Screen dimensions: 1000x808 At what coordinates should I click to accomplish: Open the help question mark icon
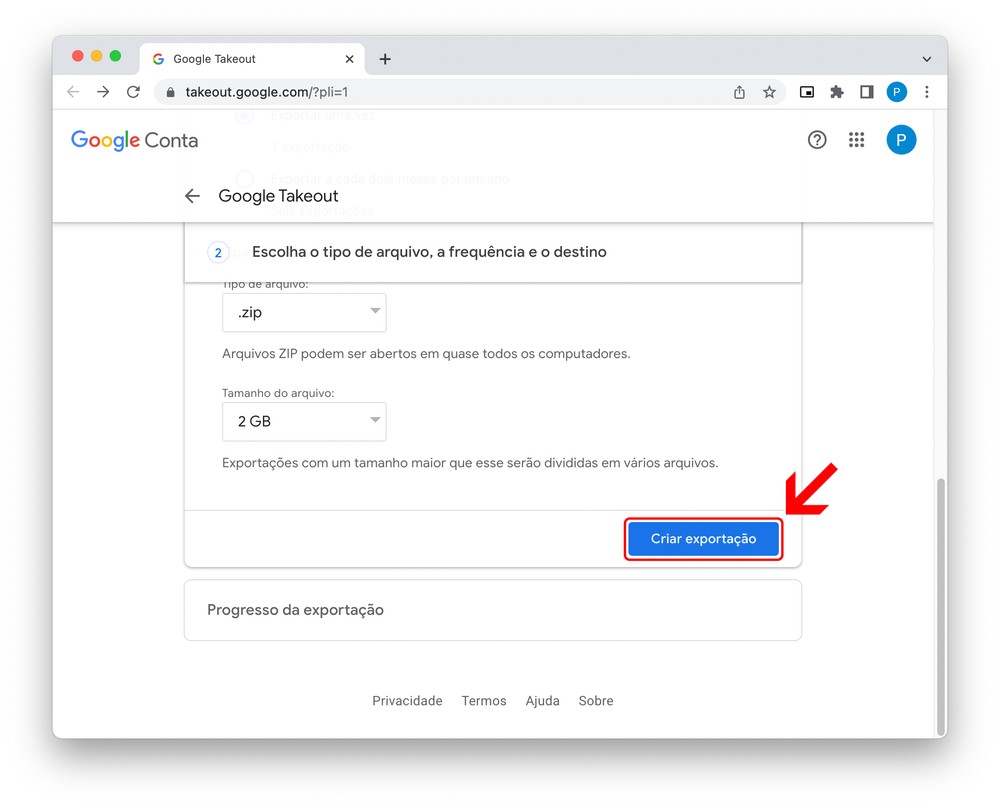tap(817, 140)
